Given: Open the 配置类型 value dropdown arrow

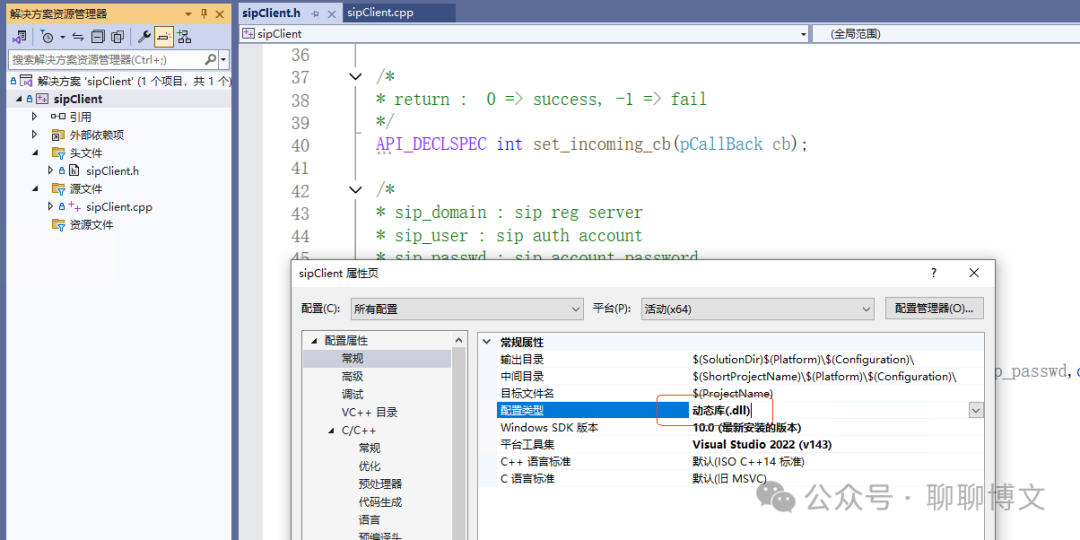Looking at the screenshot, I should click(x=976, y=411).
